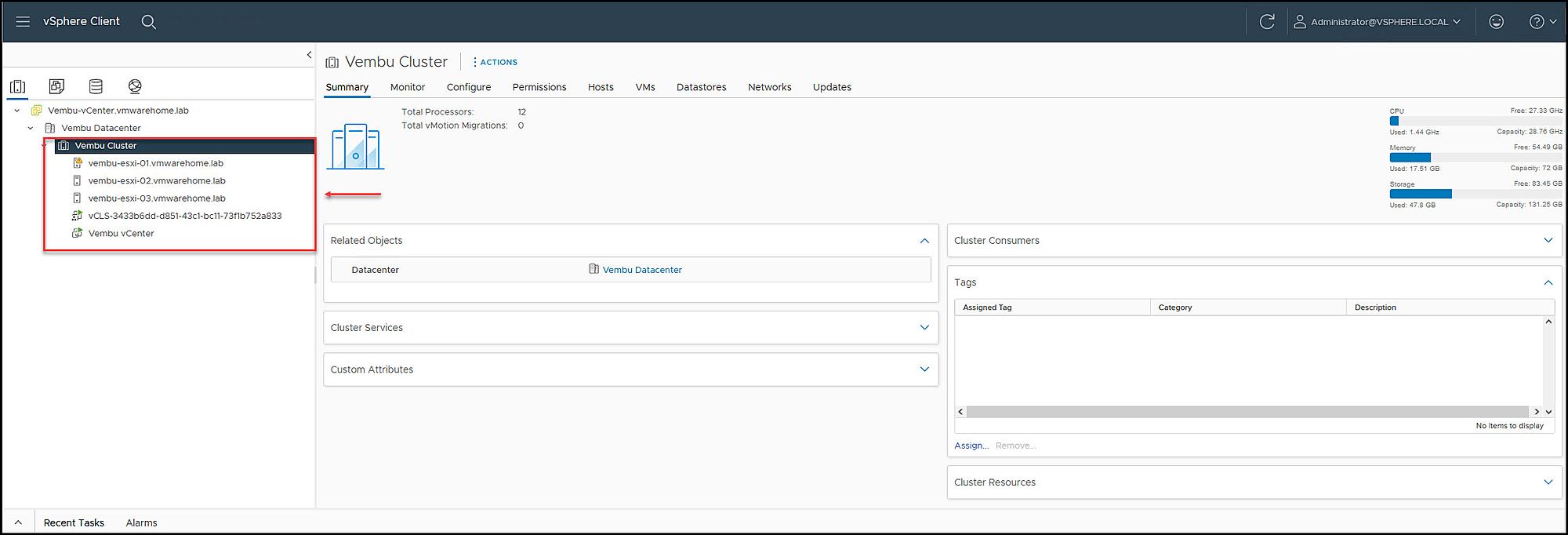1568x535 pixels.
Task: Select host vembu-esxi-01.vmwarehome.lab
Action: [156, 163]
